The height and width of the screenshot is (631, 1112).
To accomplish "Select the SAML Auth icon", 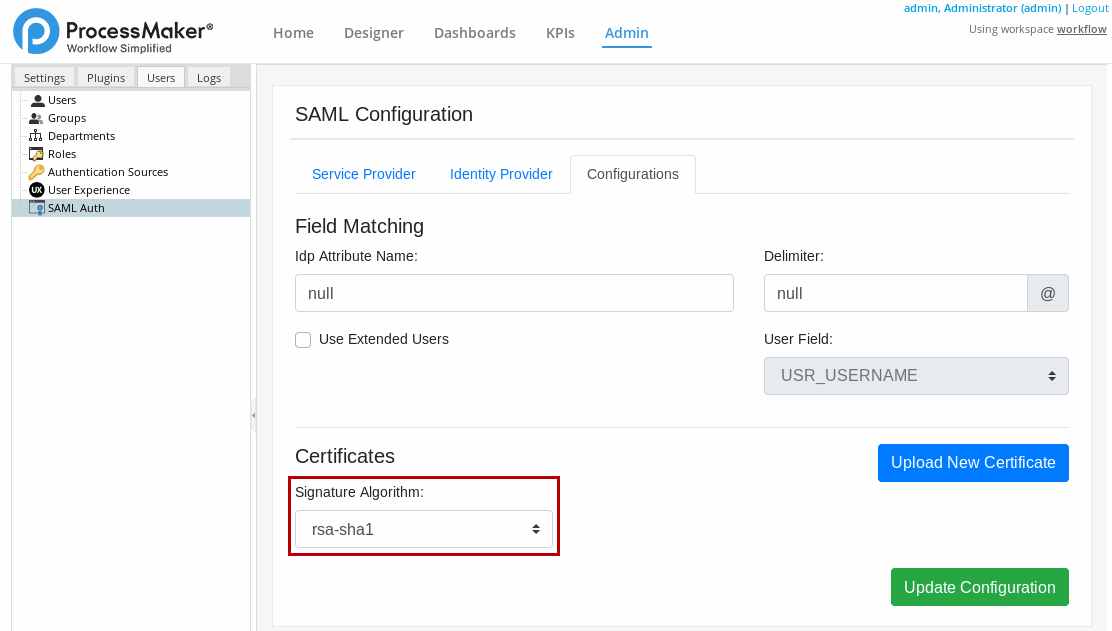I will [x=37, y=208].
